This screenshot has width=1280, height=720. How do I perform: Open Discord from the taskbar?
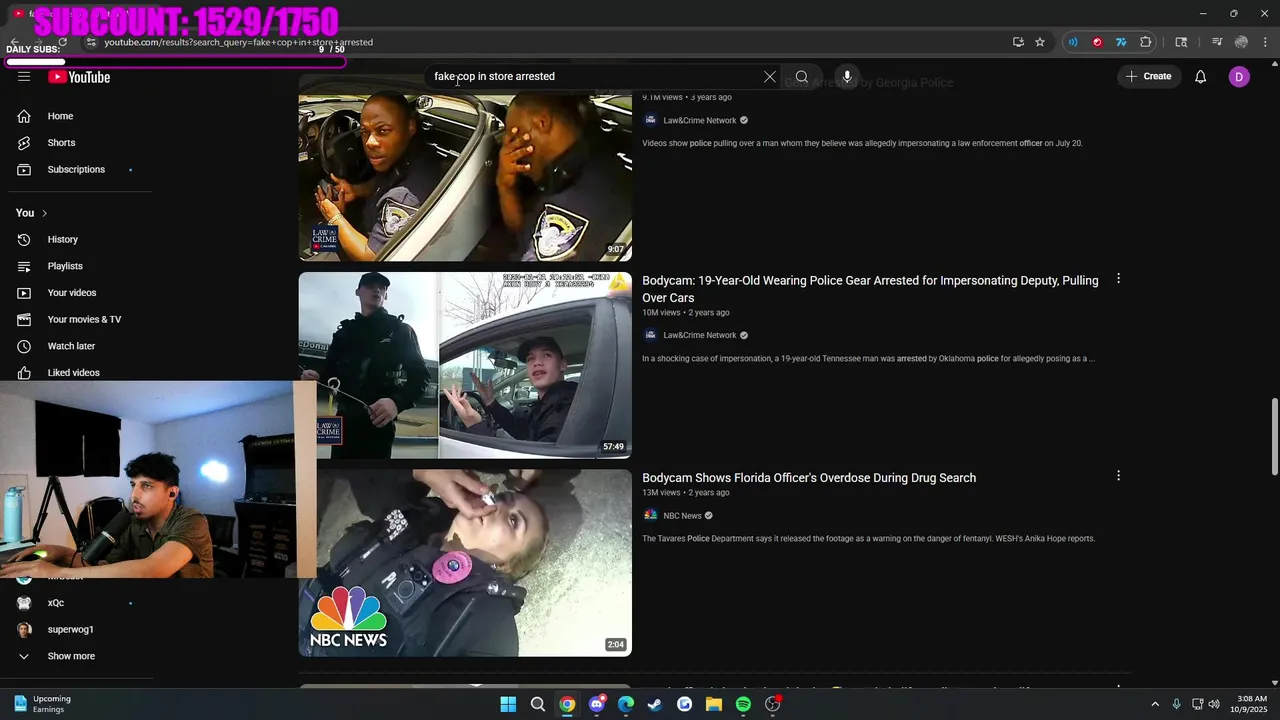pyautogui.click(x=597, y=704)
